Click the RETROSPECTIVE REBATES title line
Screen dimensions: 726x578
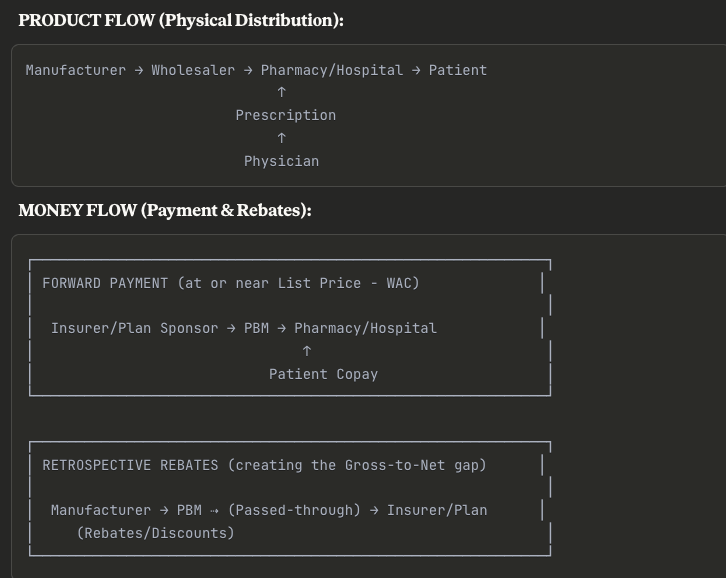tap(264, 465)
